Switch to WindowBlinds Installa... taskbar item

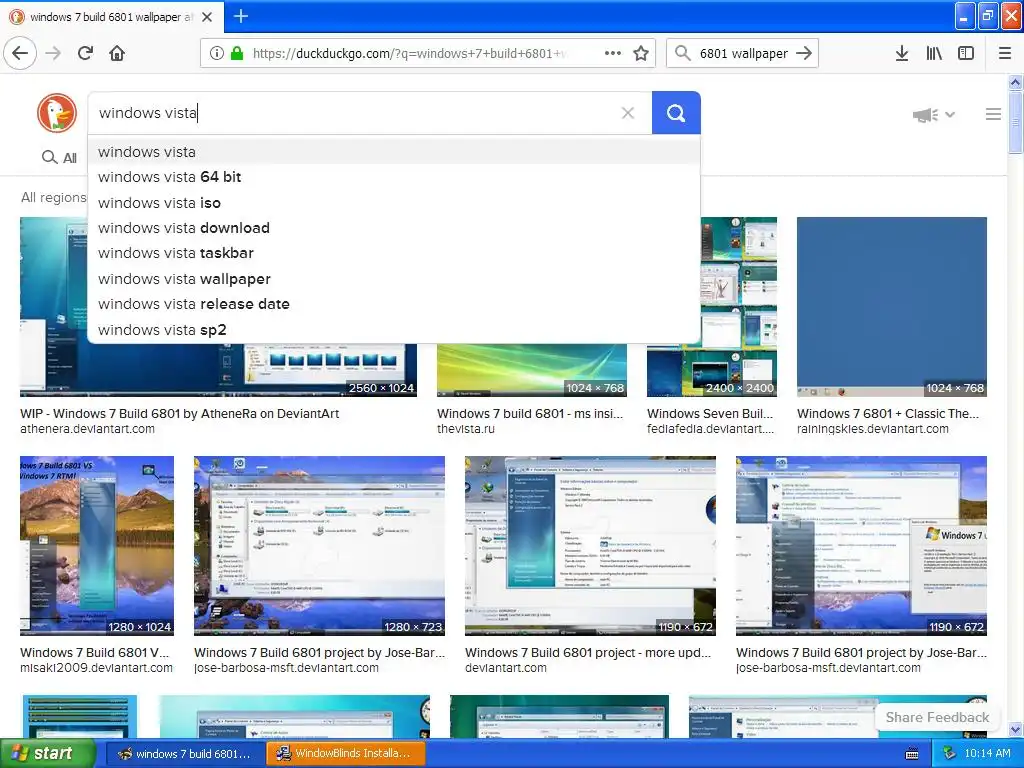346,754
